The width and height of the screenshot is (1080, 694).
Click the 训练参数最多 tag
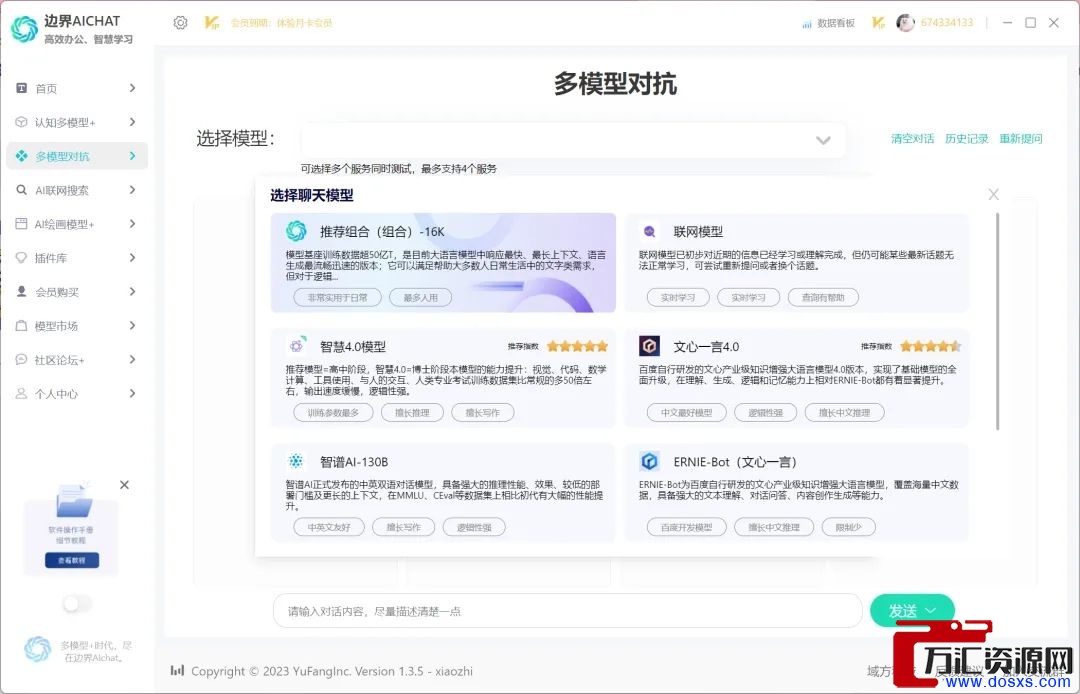coord(333,412)
